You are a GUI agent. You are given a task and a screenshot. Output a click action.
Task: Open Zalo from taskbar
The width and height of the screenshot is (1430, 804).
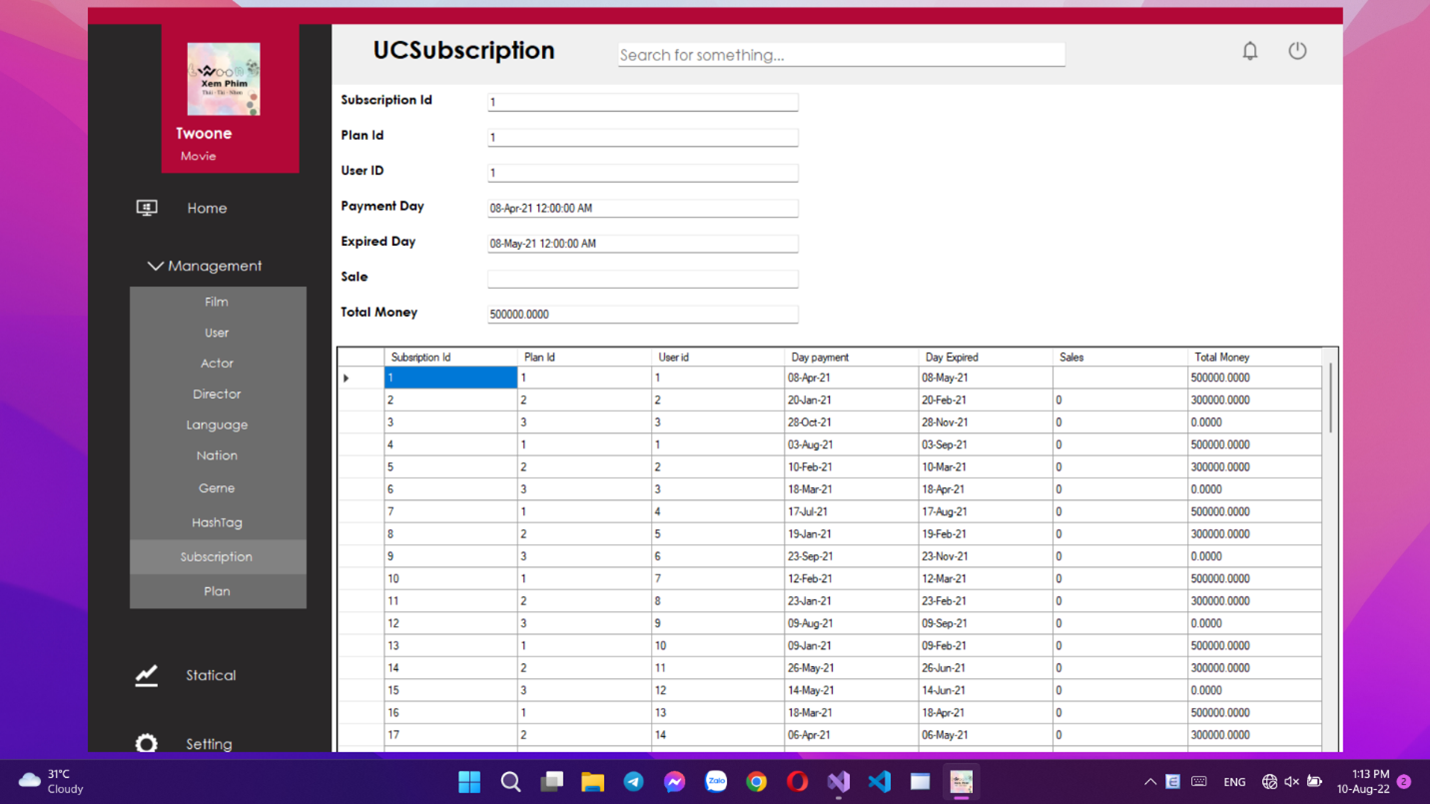715,782
